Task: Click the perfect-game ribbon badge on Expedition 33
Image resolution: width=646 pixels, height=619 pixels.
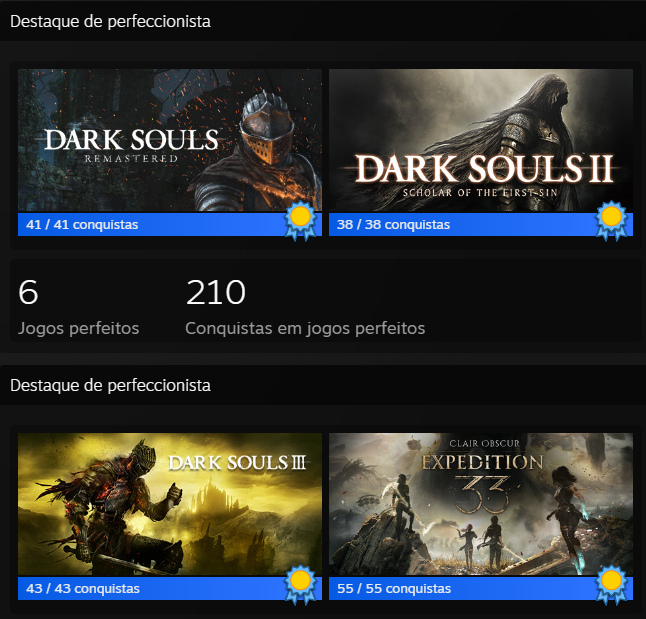Action: point(612,584)
